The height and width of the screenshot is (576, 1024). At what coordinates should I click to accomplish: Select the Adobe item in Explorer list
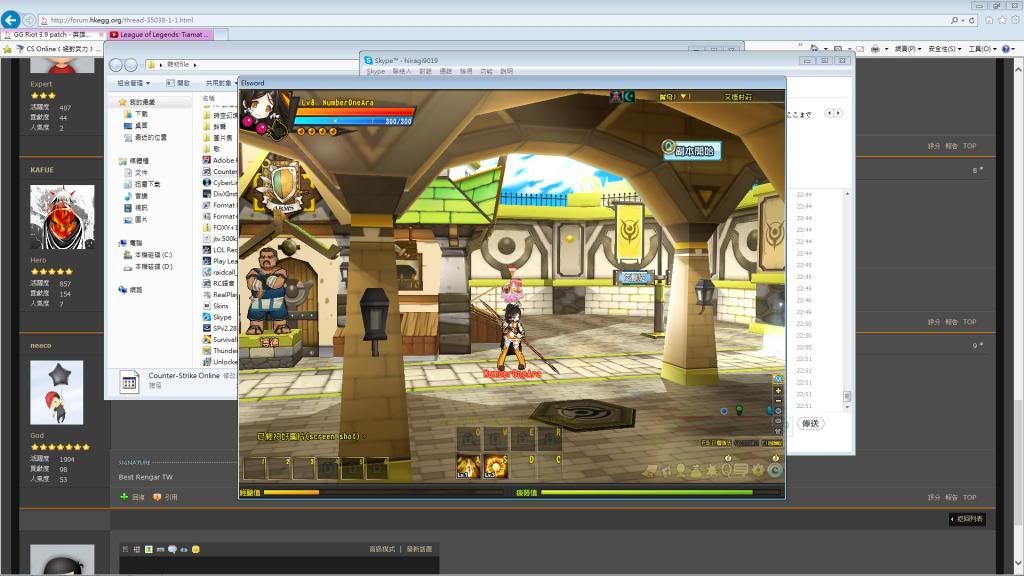point(219,159)
